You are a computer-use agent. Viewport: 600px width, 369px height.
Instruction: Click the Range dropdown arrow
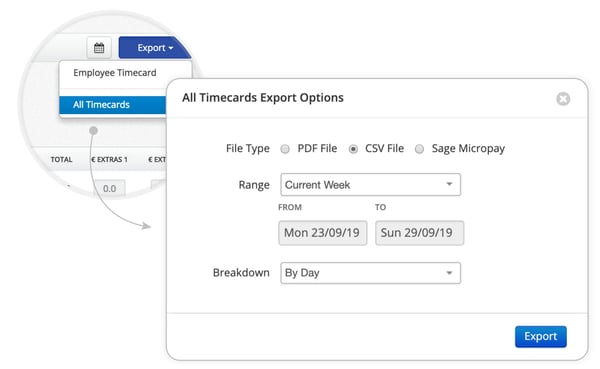pyautogui.click(x=449, y=184)
